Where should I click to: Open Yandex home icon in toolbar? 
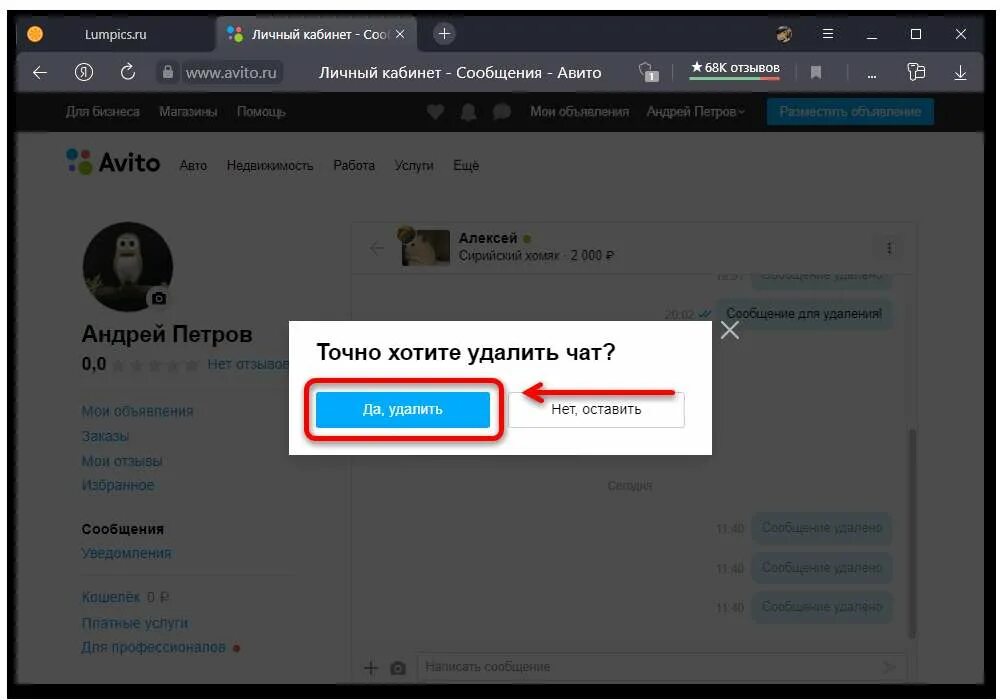pos(84,73)
